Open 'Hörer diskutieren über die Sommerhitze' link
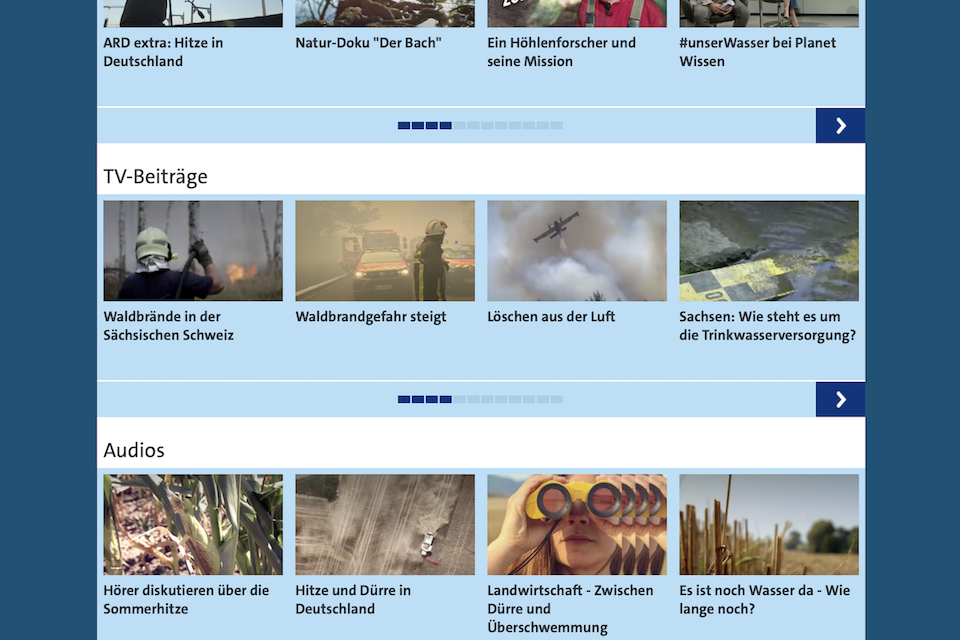The width and height of the screenshot is (960, 640). click(186, 599)
